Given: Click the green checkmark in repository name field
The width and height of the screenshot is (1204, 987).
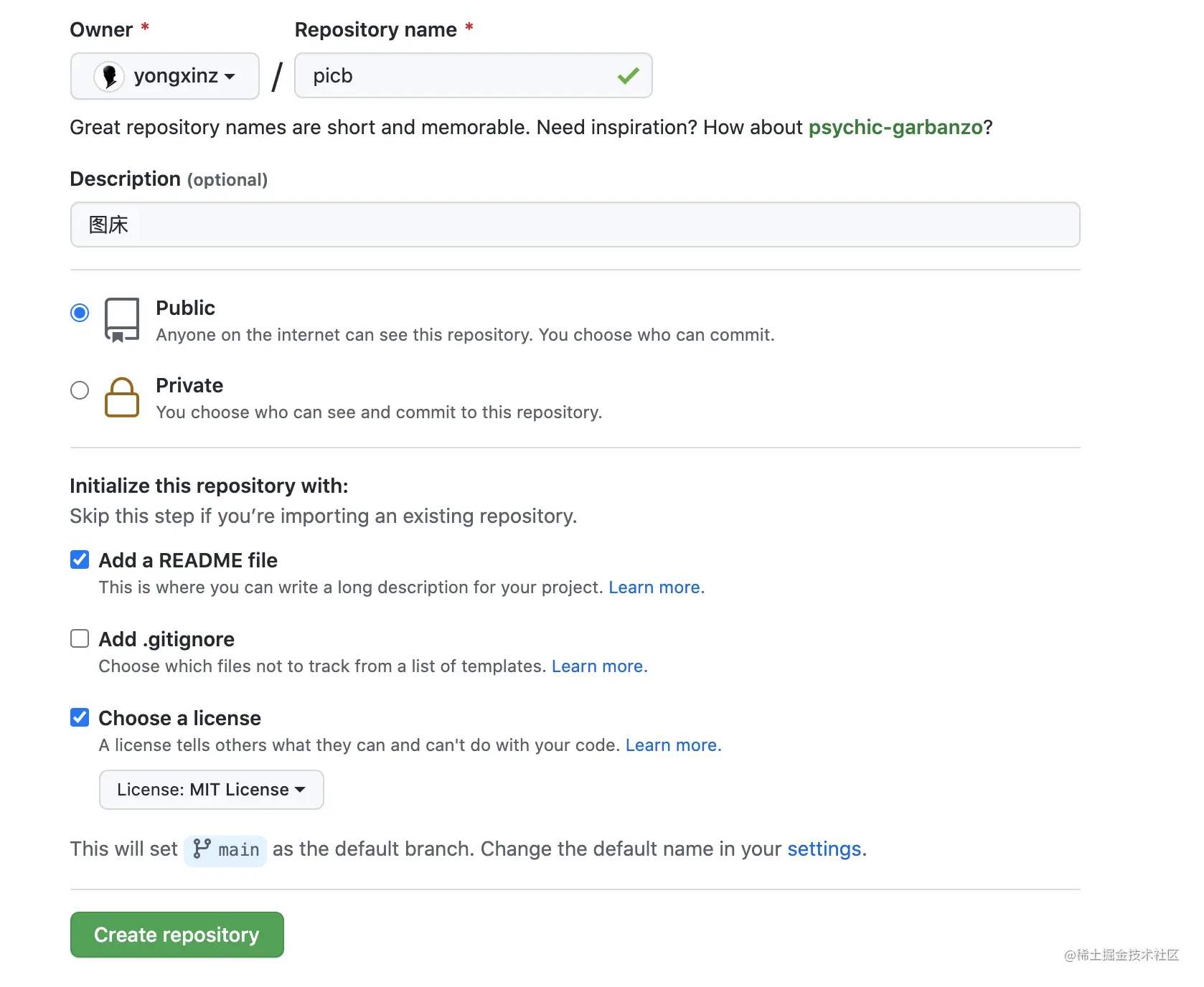Looking at the screenshot, I should 628,75.
